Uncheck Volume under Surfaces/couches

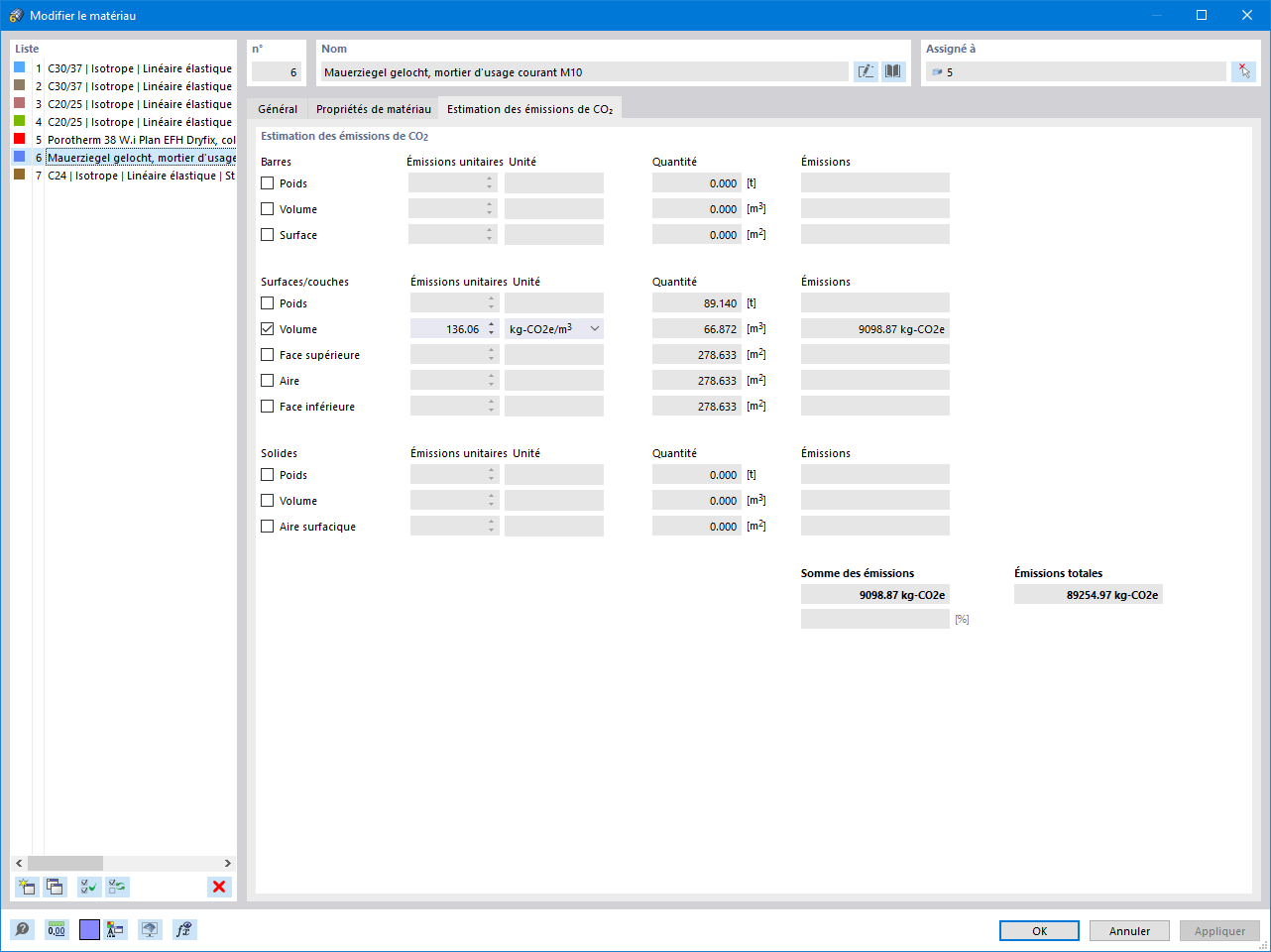pyautogui.click(x=268, y=329)
